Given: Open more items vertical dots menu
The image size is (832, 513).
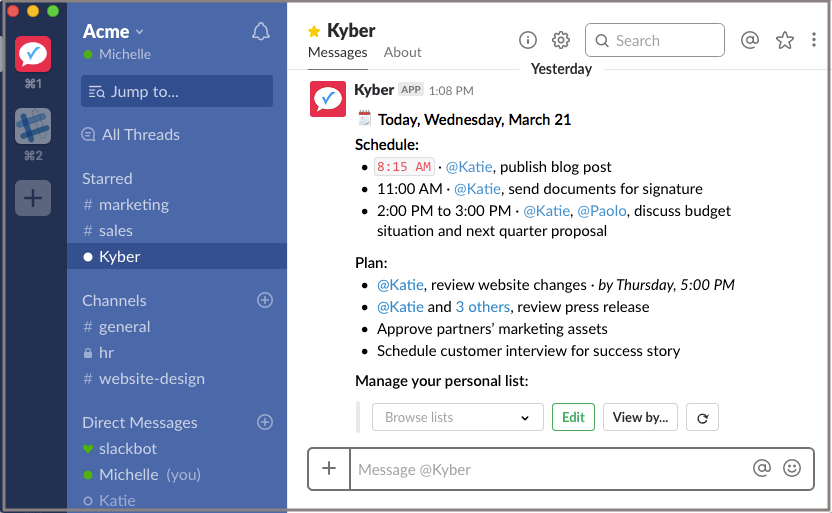Looking at the screenshot, I should (x=813, y=40).
